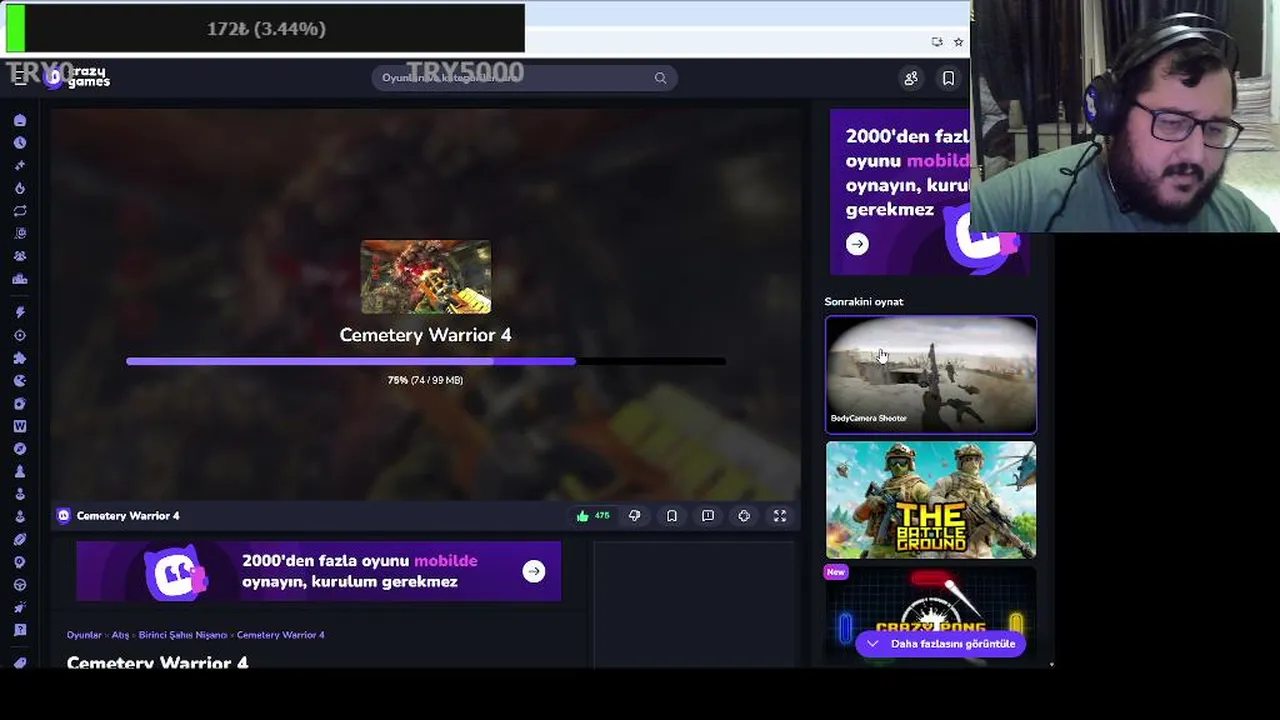Open the steering wheel category sidebar icon
This screenshot has height=720, width=1280.
coord(20,585)
